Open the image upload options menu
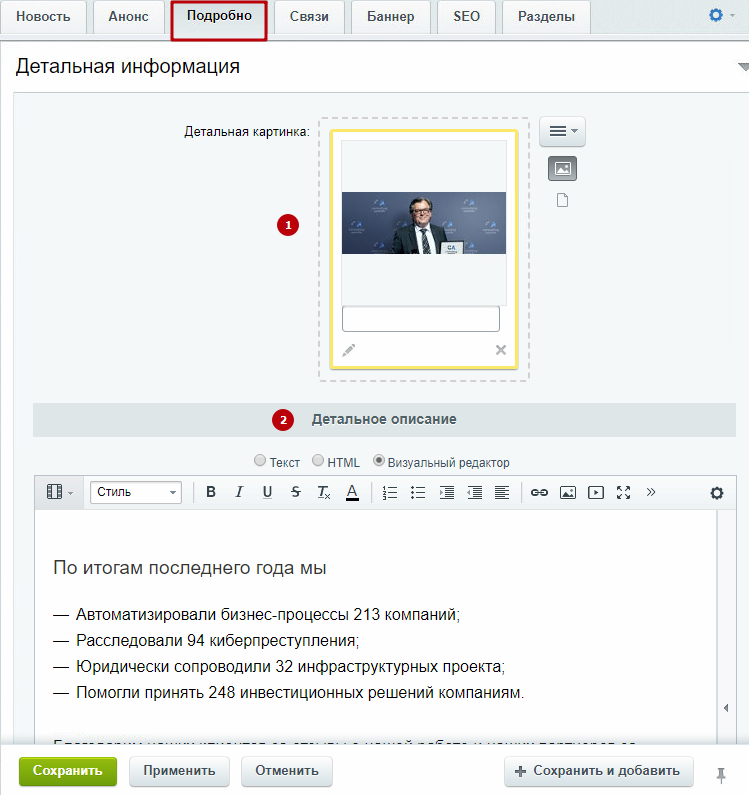Image resolution: width=749 pixels, height=795 pixels. (562, 131)
